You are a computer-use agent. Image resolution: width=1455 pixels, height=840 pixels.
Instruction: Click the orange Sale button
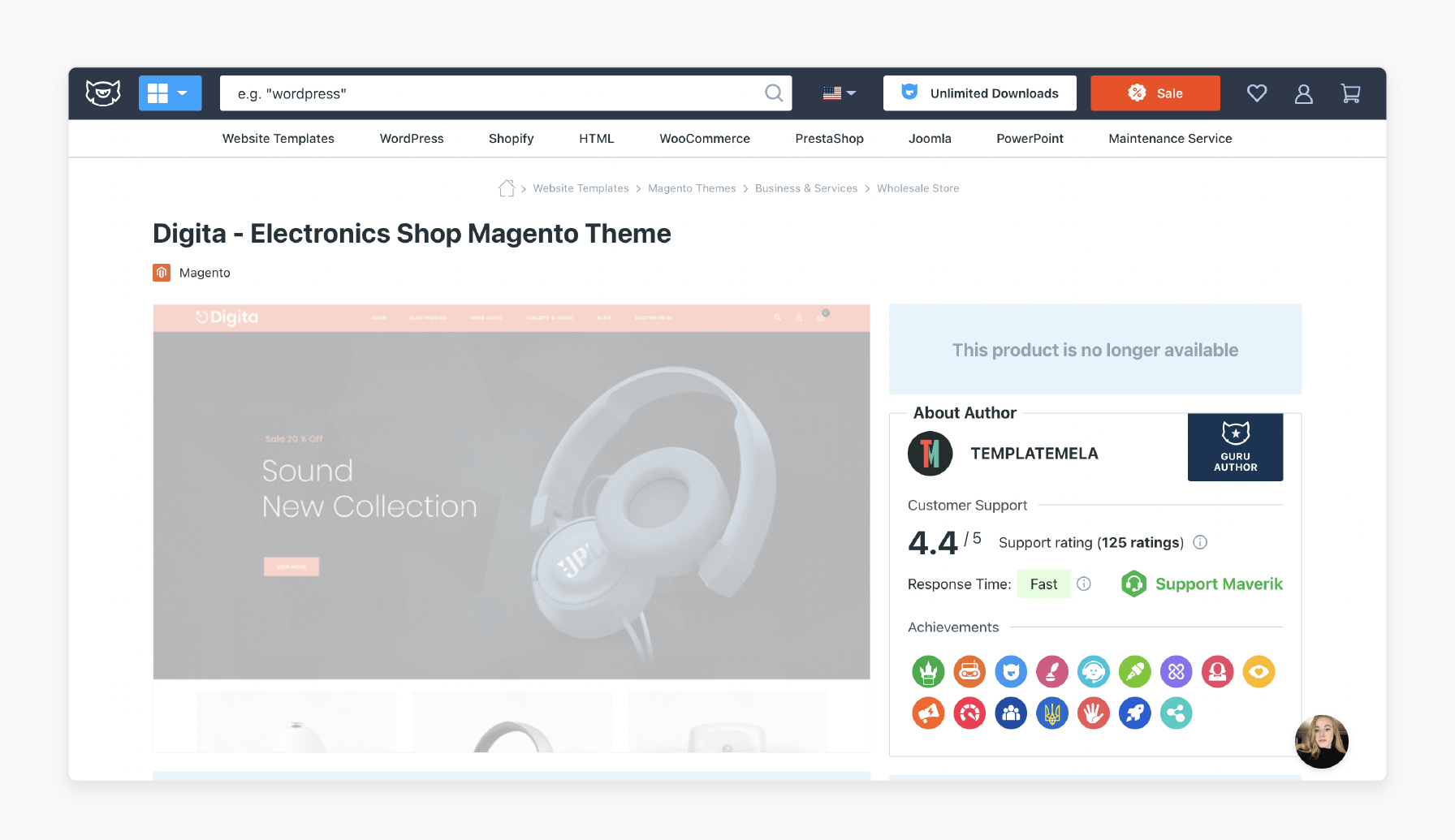point(1155,93)
